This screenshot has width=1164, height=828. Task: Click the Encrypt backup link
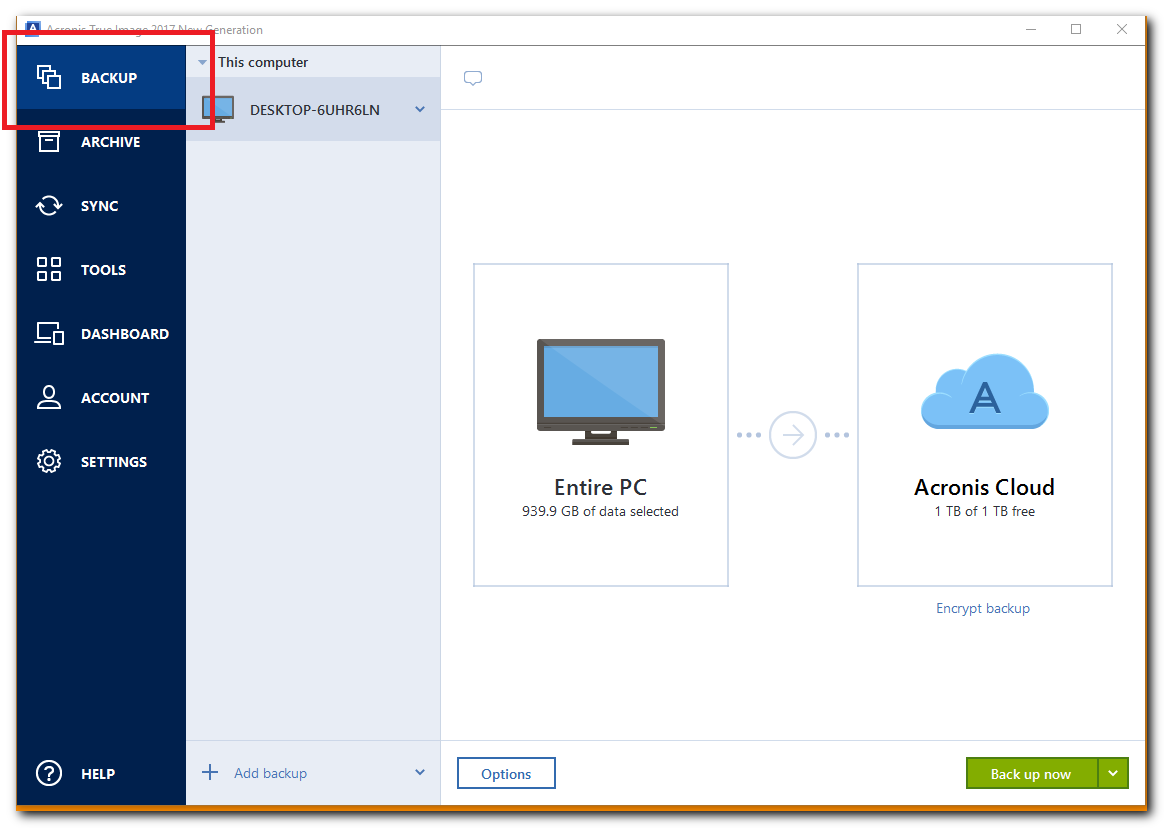coord(982,608)
